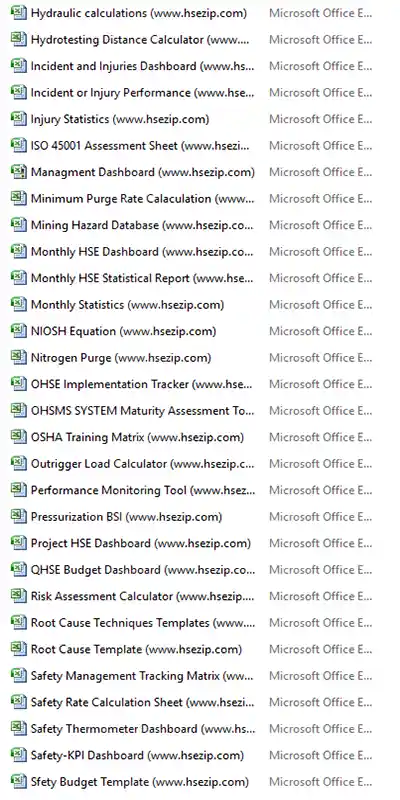
Task: Click the OSHA Training Matrix name
Action: [x=137, y=438]
